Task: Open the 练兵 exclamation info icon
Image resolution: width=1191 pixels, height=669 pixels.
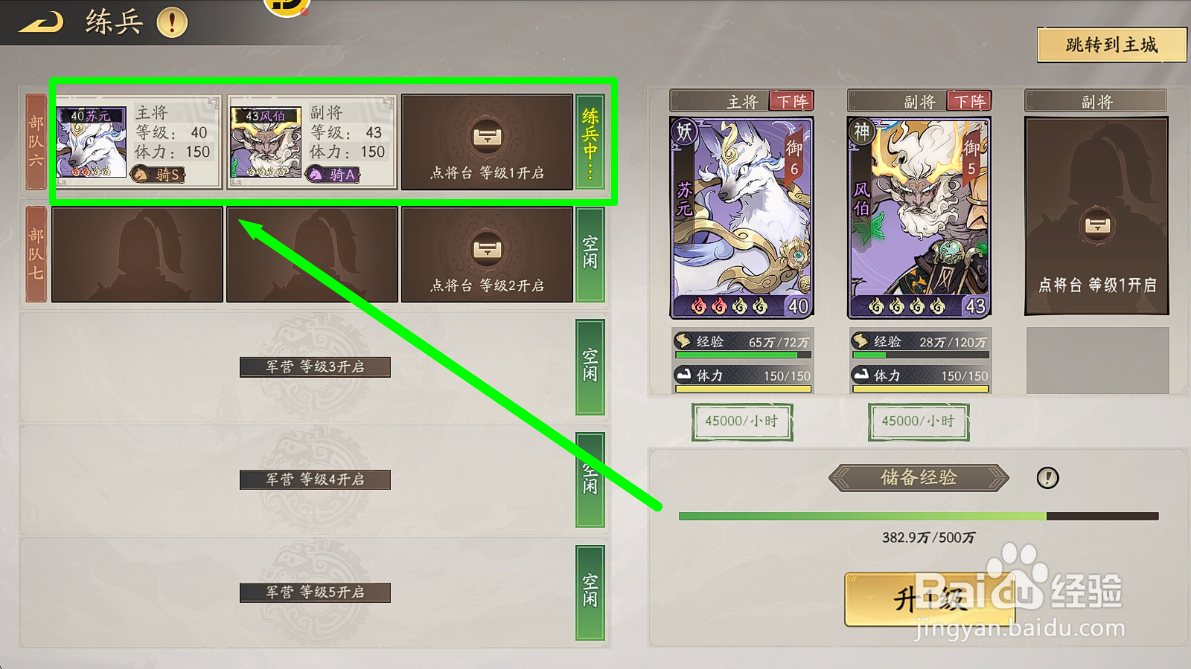Action: tap(172, 22)
